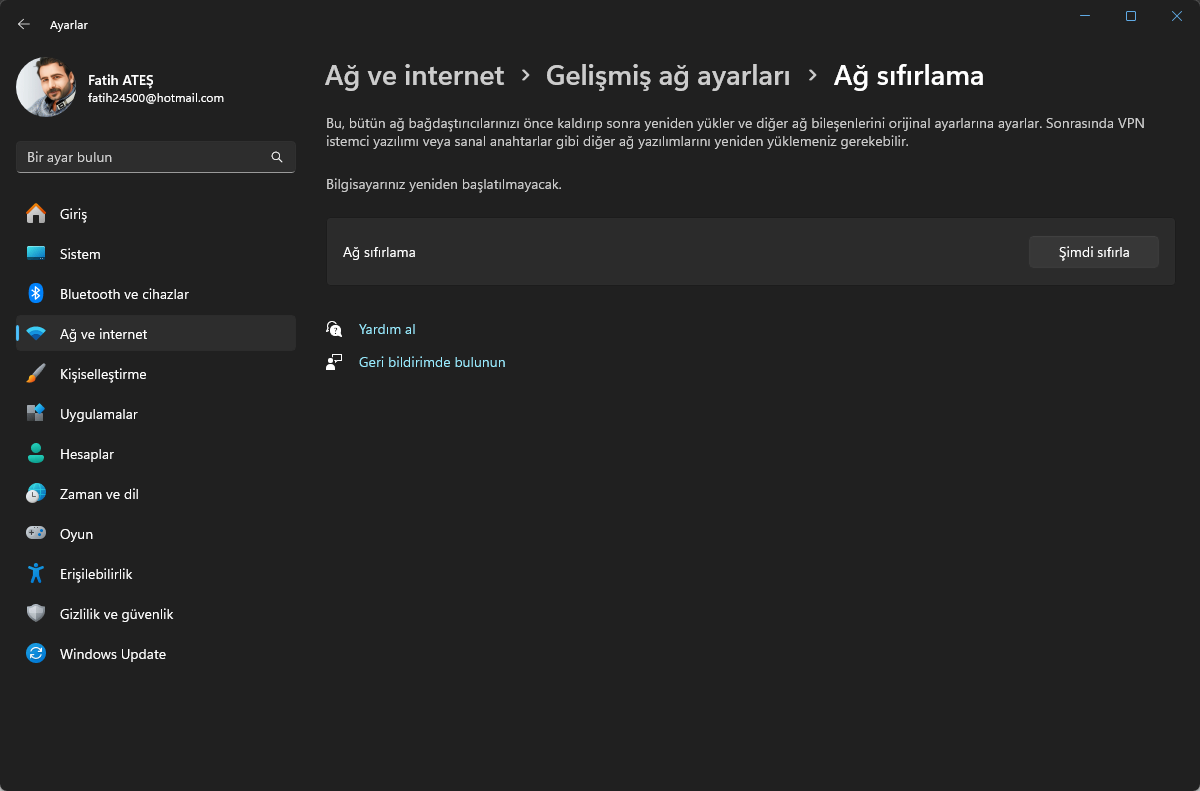Open the Yardım al link
Image resolution: width=1200 pixels, height=791 pixels.
coord(387,329)
